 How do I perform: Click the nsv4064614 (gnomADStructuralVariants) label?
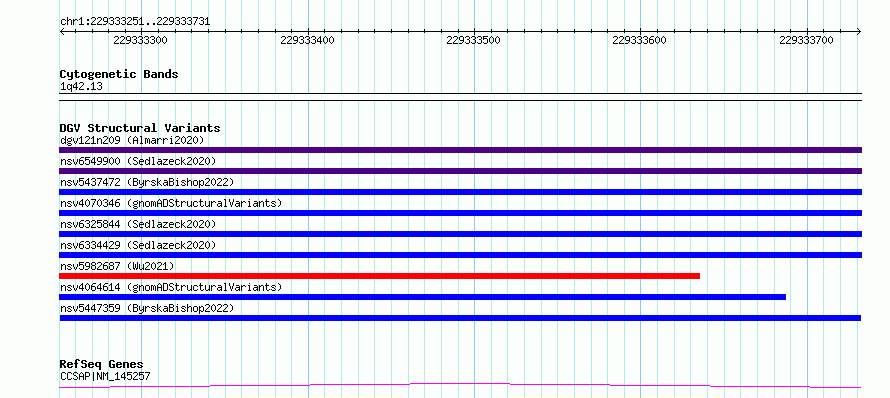pyautogui.click(x=171, y=287)
